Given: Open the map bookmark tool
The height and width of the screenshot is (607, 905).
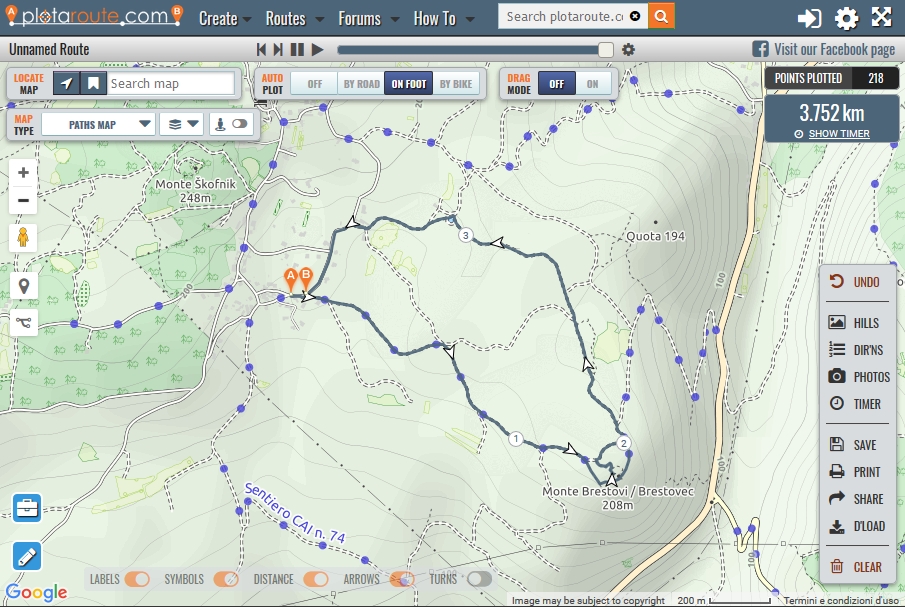Looking at the screenshot, I should pos(95,83).
